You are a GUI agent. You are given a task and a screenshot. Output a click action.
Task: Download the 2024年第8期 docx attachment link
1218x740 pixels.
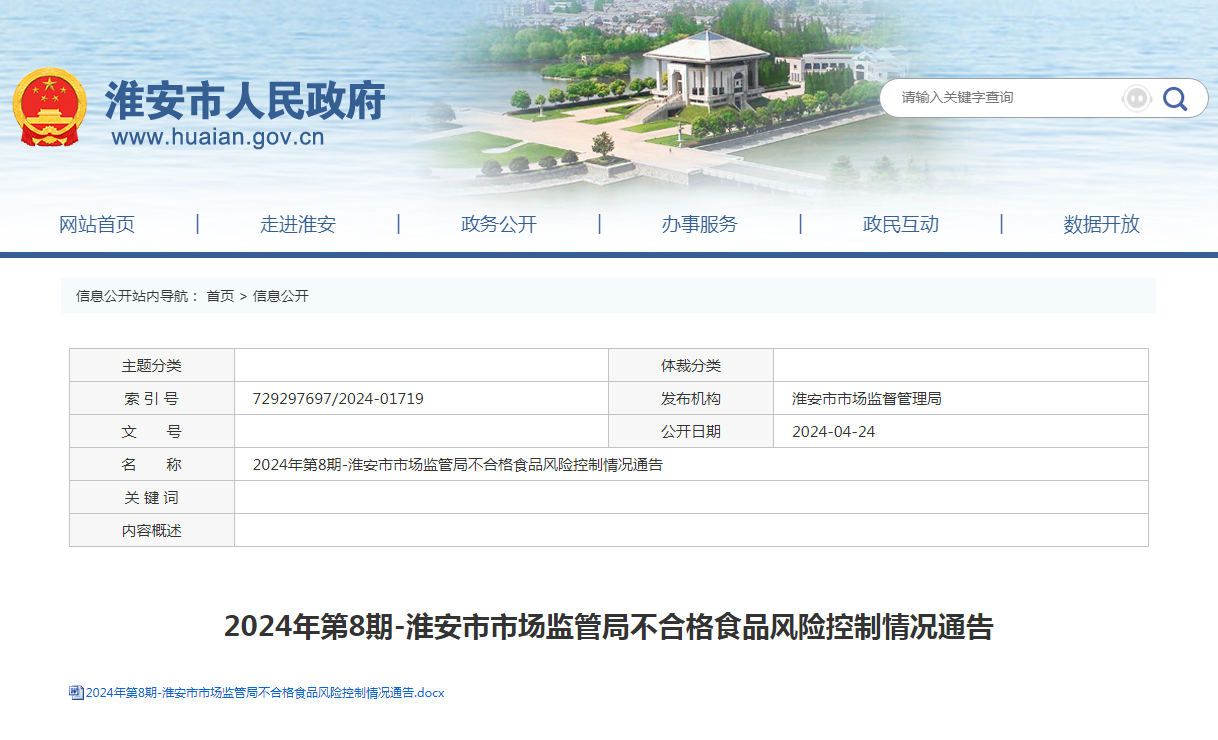[x=265, y=692]
